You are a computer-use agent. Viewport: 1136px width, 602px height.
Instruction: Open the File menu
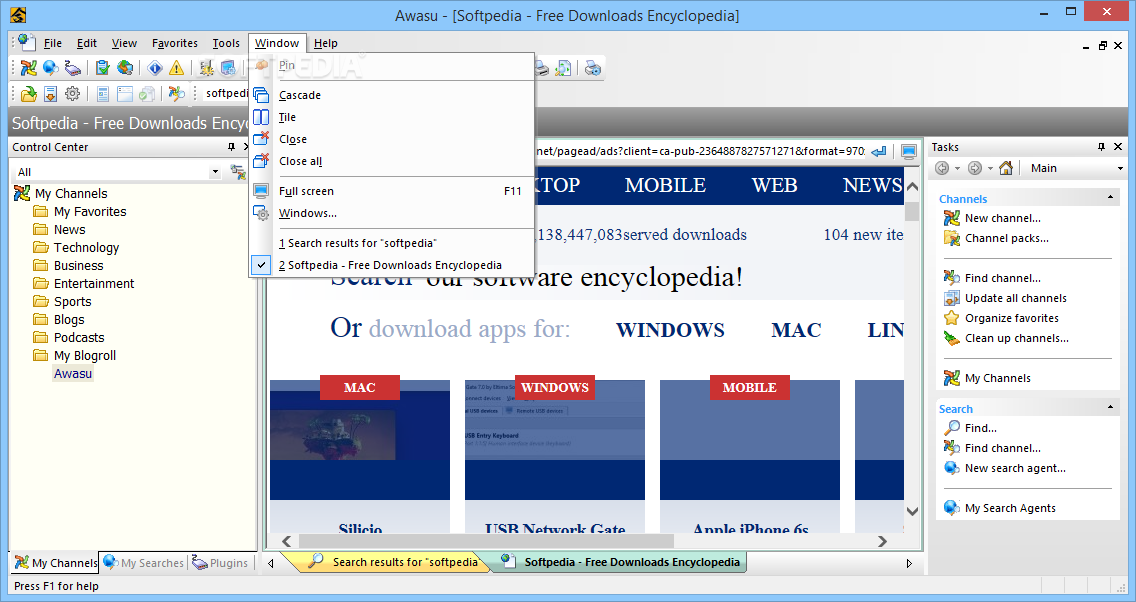(53, 43)
